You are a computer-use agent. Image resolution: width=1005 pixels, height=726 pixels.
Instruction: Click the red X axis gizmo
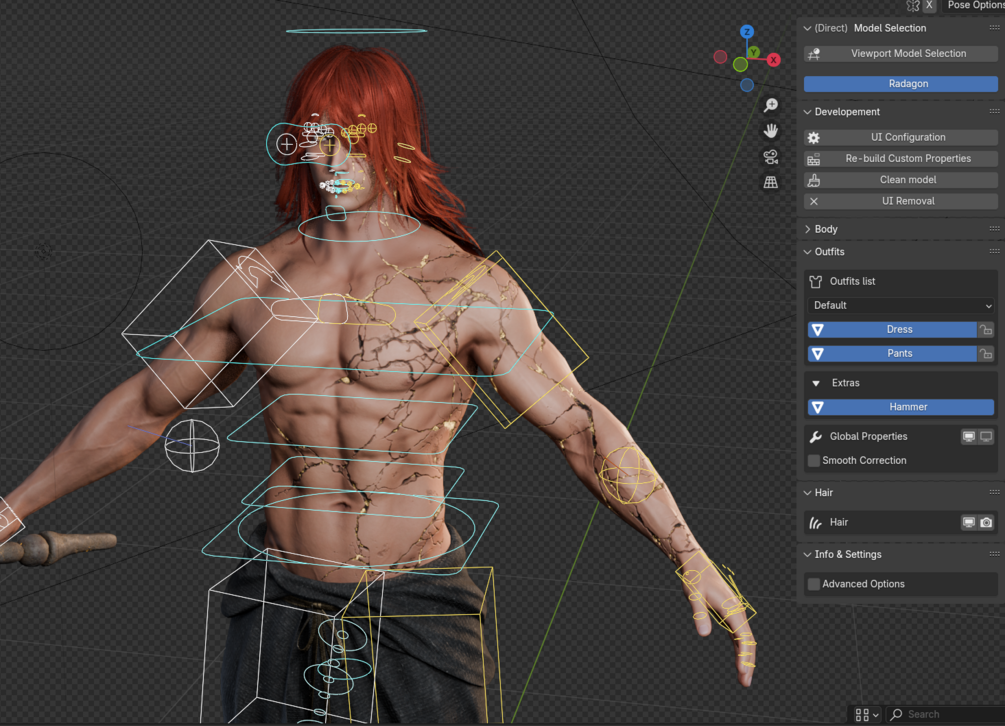[774, 60]
